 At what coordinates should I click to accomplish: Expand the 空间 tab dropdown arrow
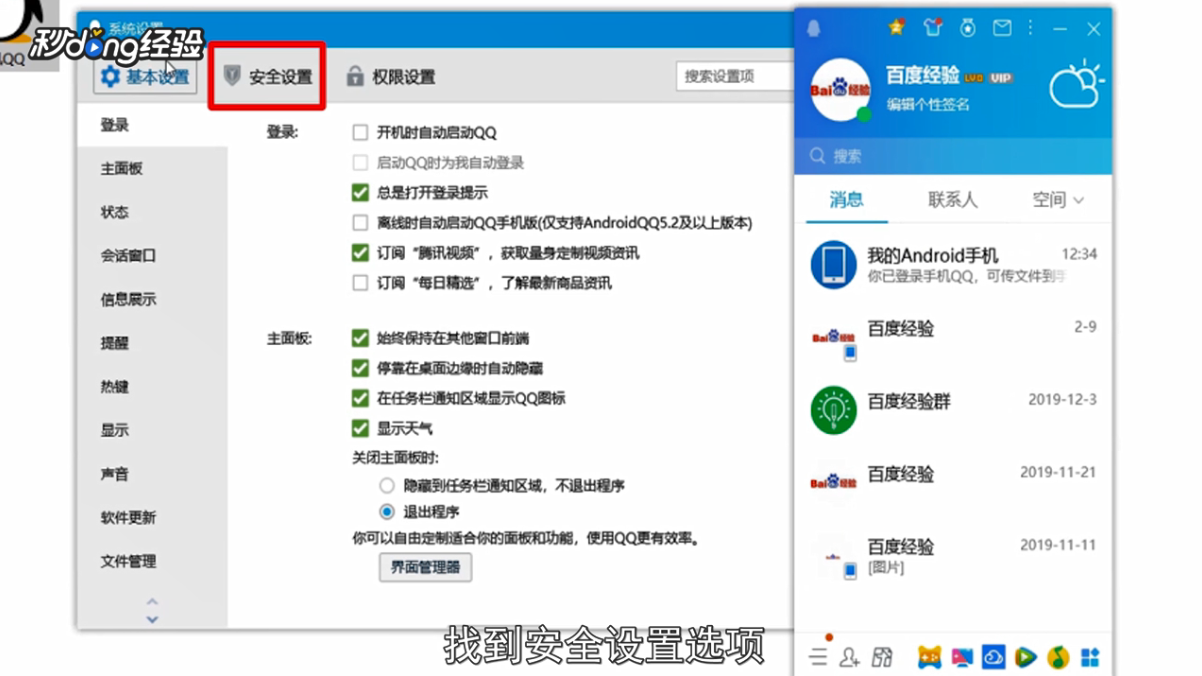[1079, 201]
